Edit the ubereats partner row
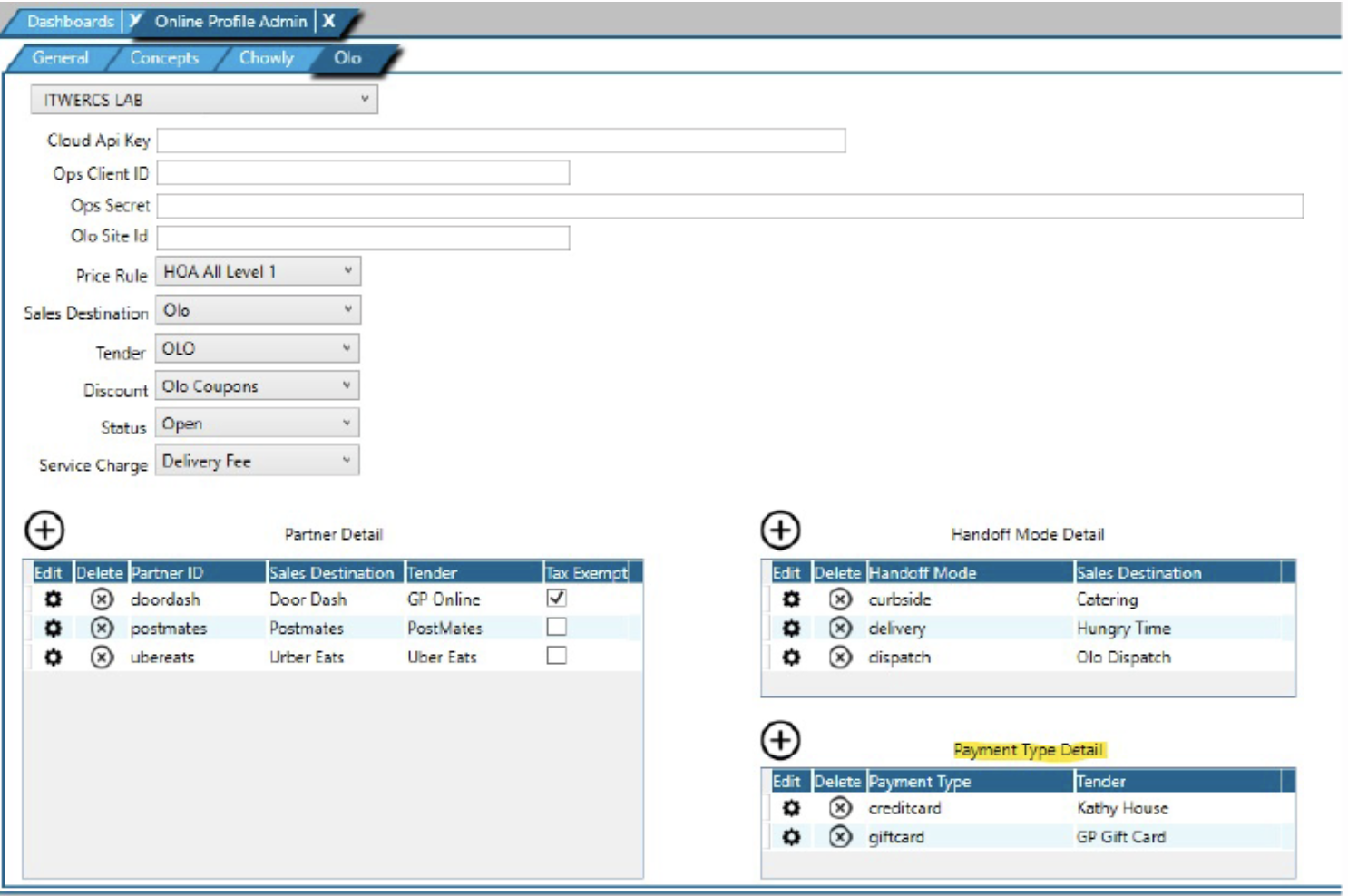This screenshot has width=1348, height=896. [x=54, y=657]
